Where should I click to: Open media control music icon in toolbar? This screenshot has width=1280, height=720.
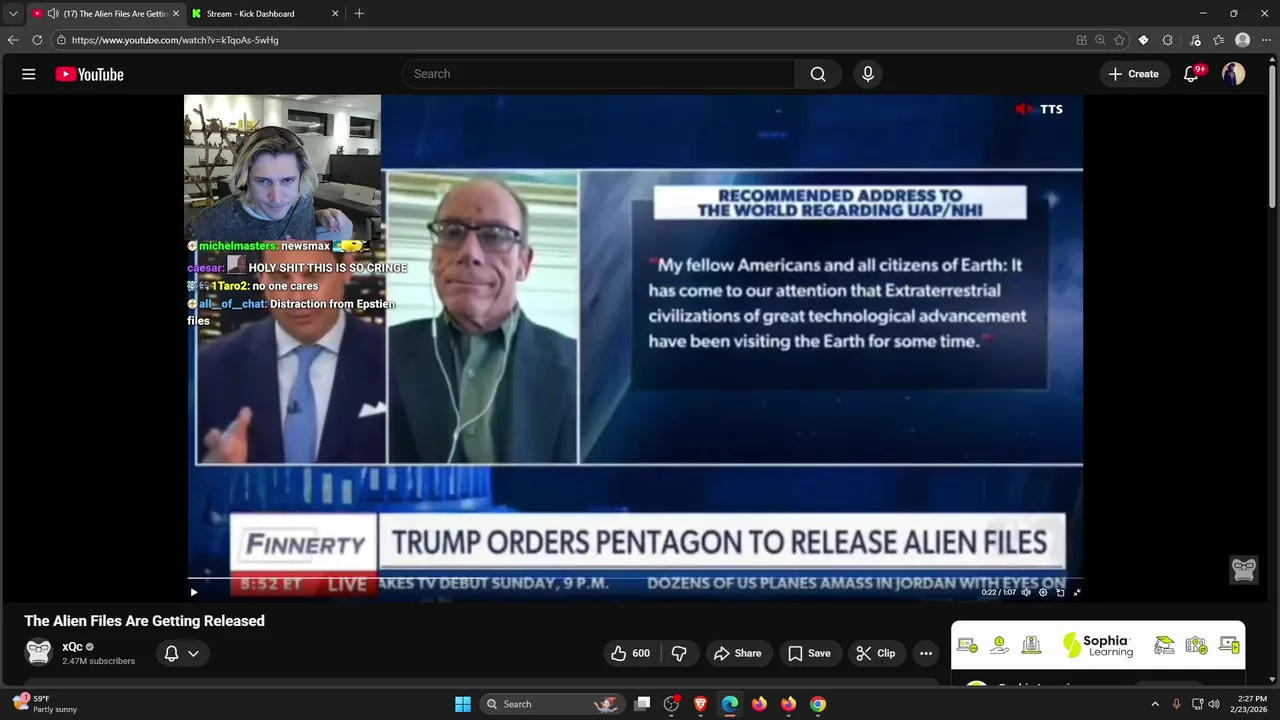1194,40
